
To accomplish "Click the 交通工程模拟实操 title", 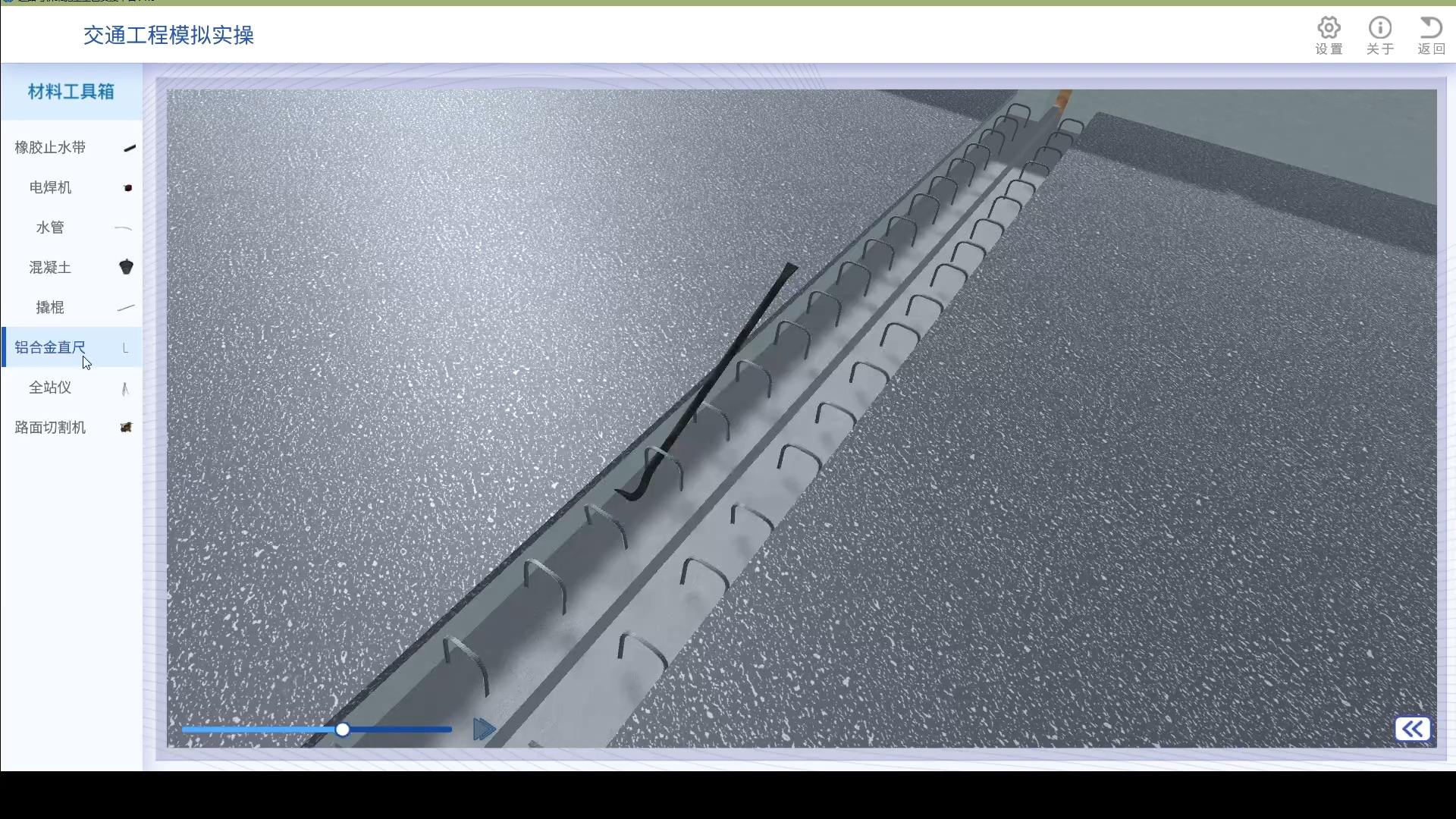I will tap(168, 36).
